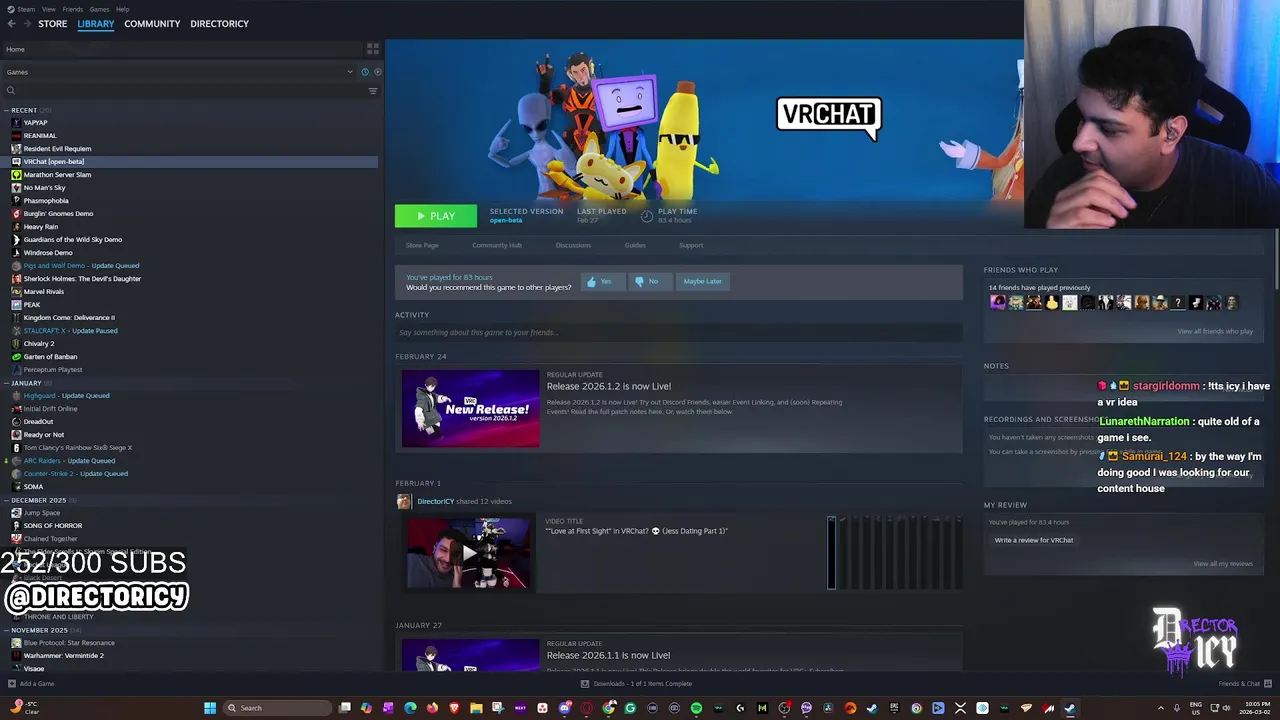This screenshot has width=1280, height=720.
Task: Open the Downloads status bar
Action: pos(636,684)
